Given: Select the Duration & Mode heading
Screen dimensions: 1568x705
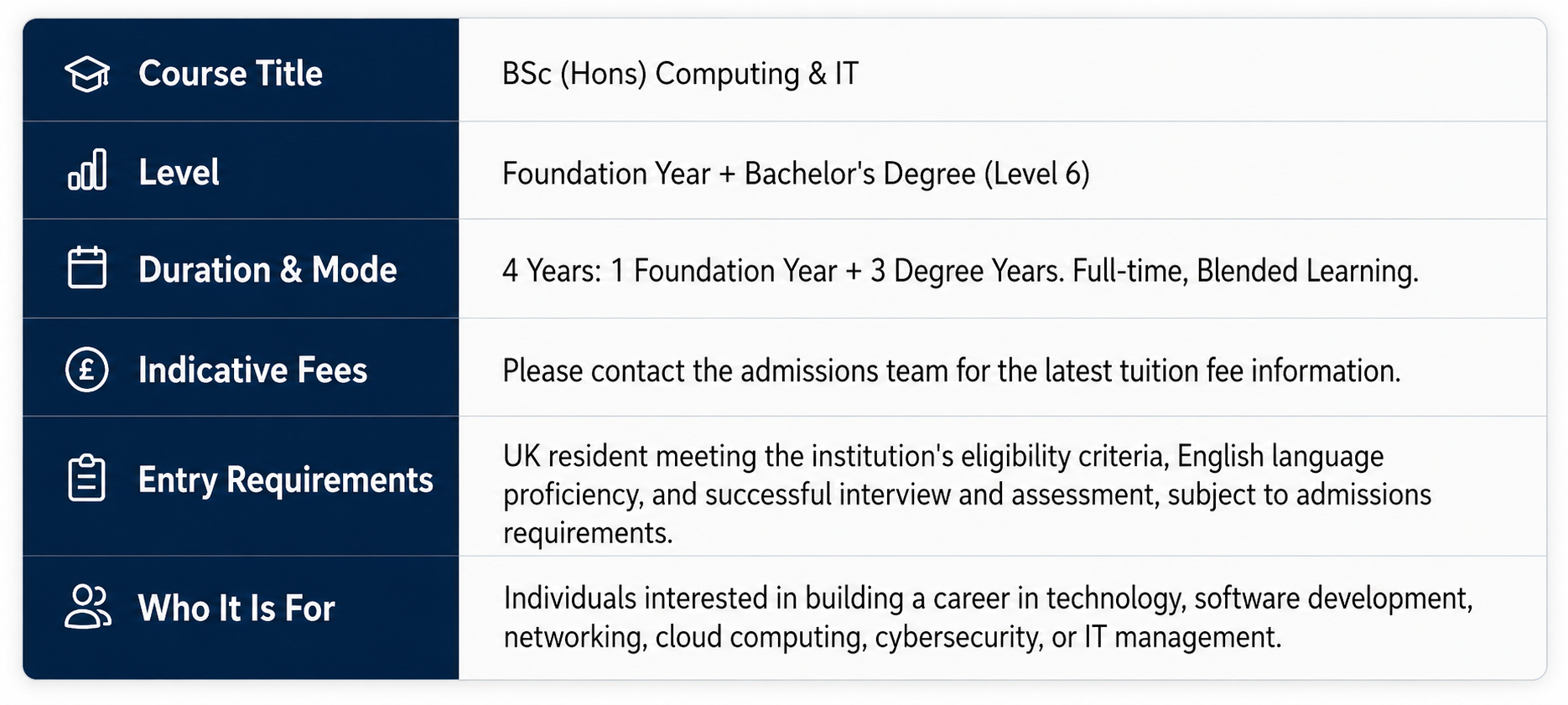Looking at the screenshot, I should (x=267, y=270).
